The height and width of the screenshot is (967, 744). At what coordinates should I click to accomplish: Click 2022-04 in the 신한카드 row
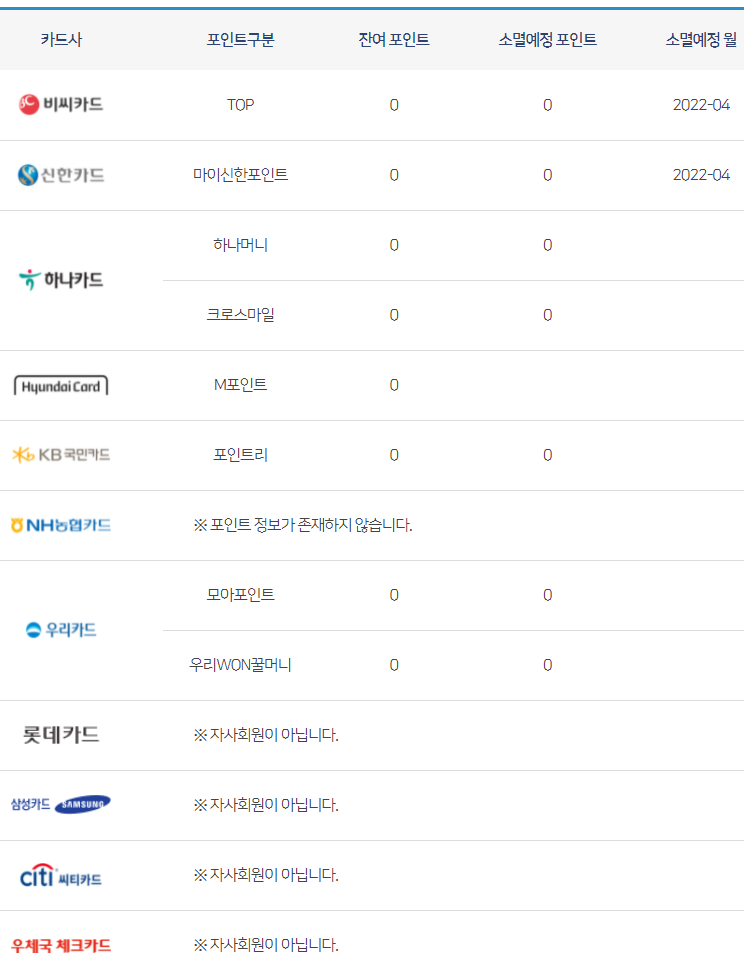click(x=701, y=175)
